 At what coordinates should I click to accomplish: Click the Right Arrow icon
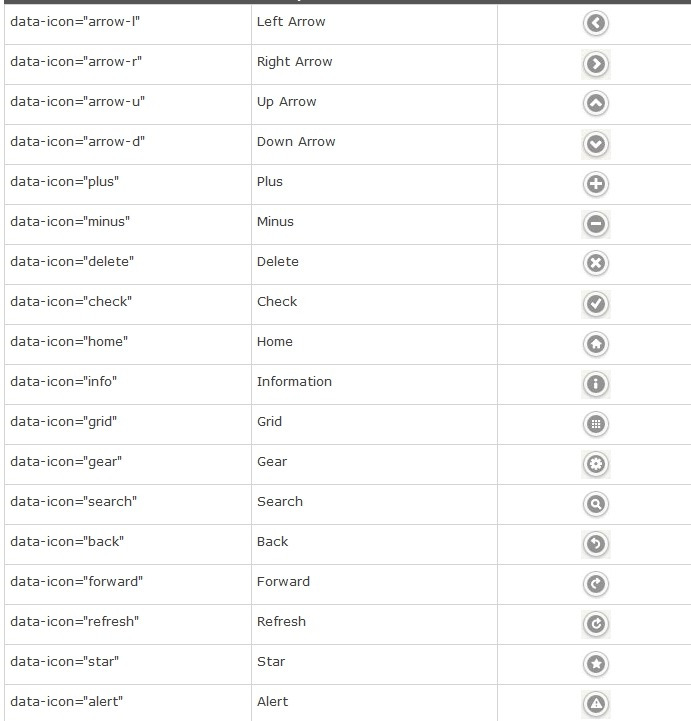tap(596, 64)
